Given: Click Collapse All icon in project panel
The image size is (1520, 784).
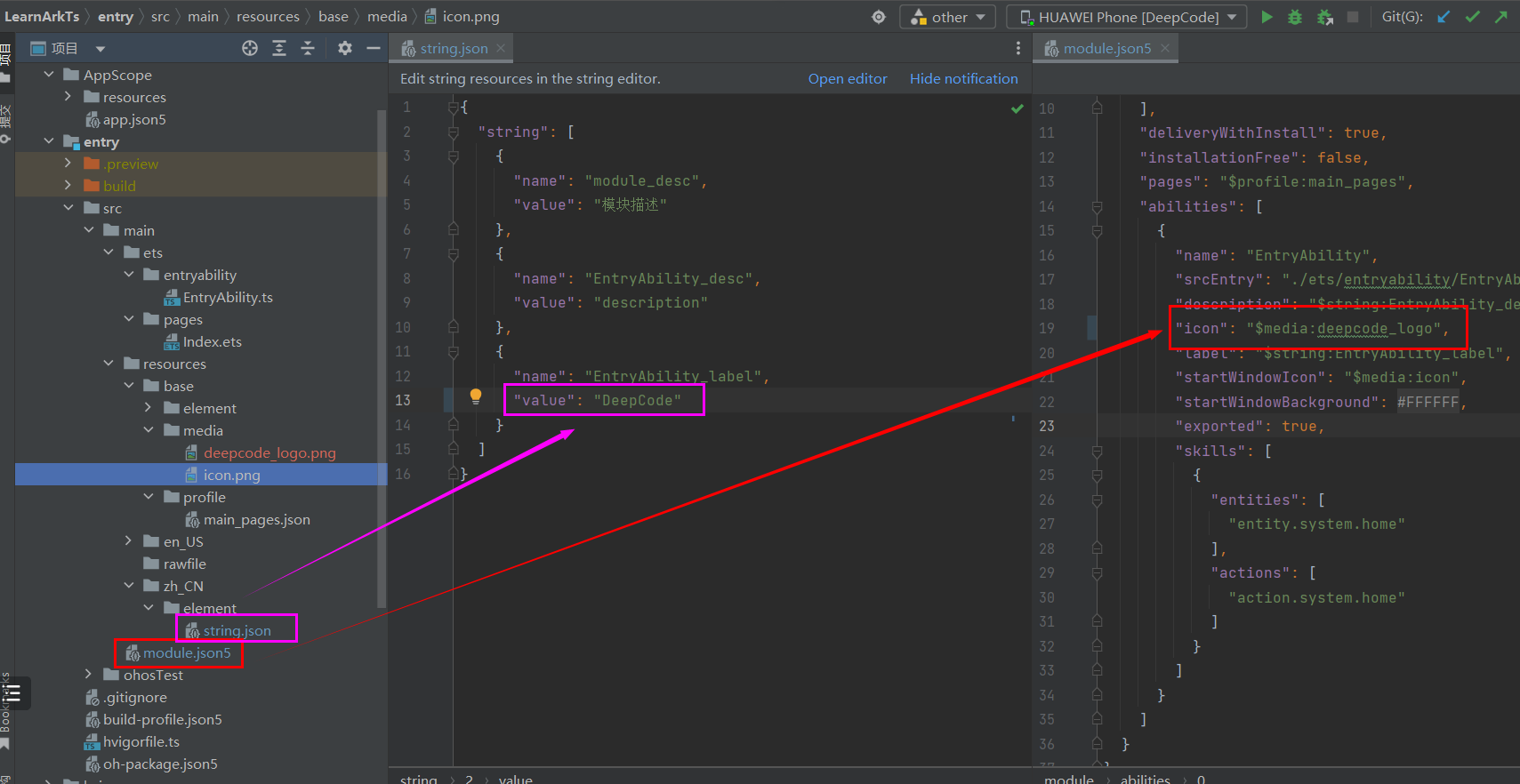Looking at the screenshot, I should [x=308, y=48].
